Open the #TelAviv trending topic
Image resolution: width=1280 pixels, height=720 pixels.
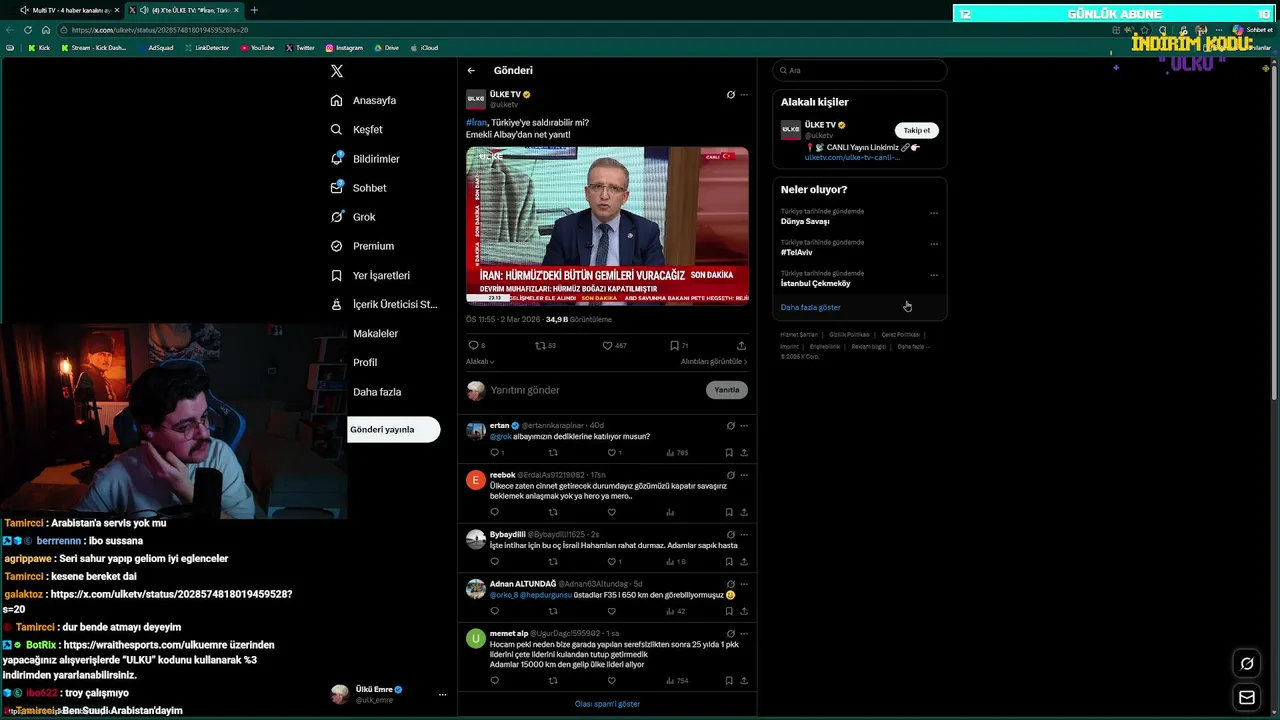click(797, 252)
